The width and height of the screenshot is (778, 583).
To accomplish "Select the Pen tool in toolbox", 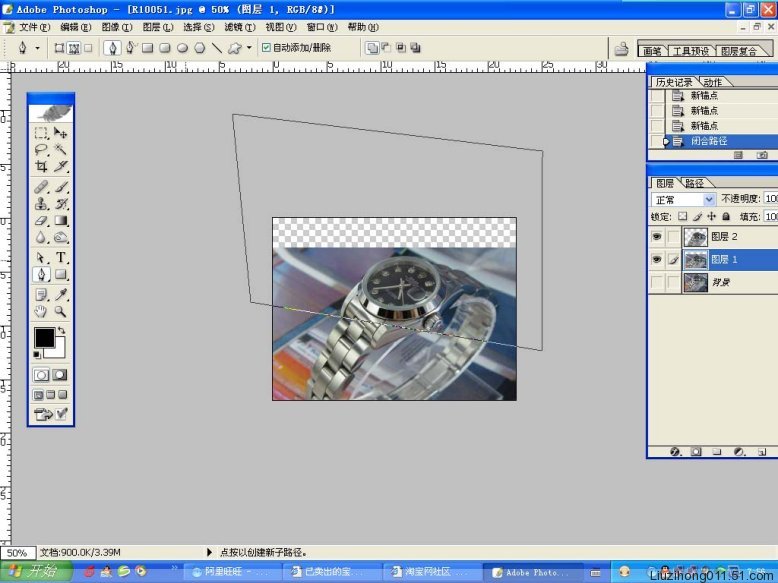I will pos(41,274).
